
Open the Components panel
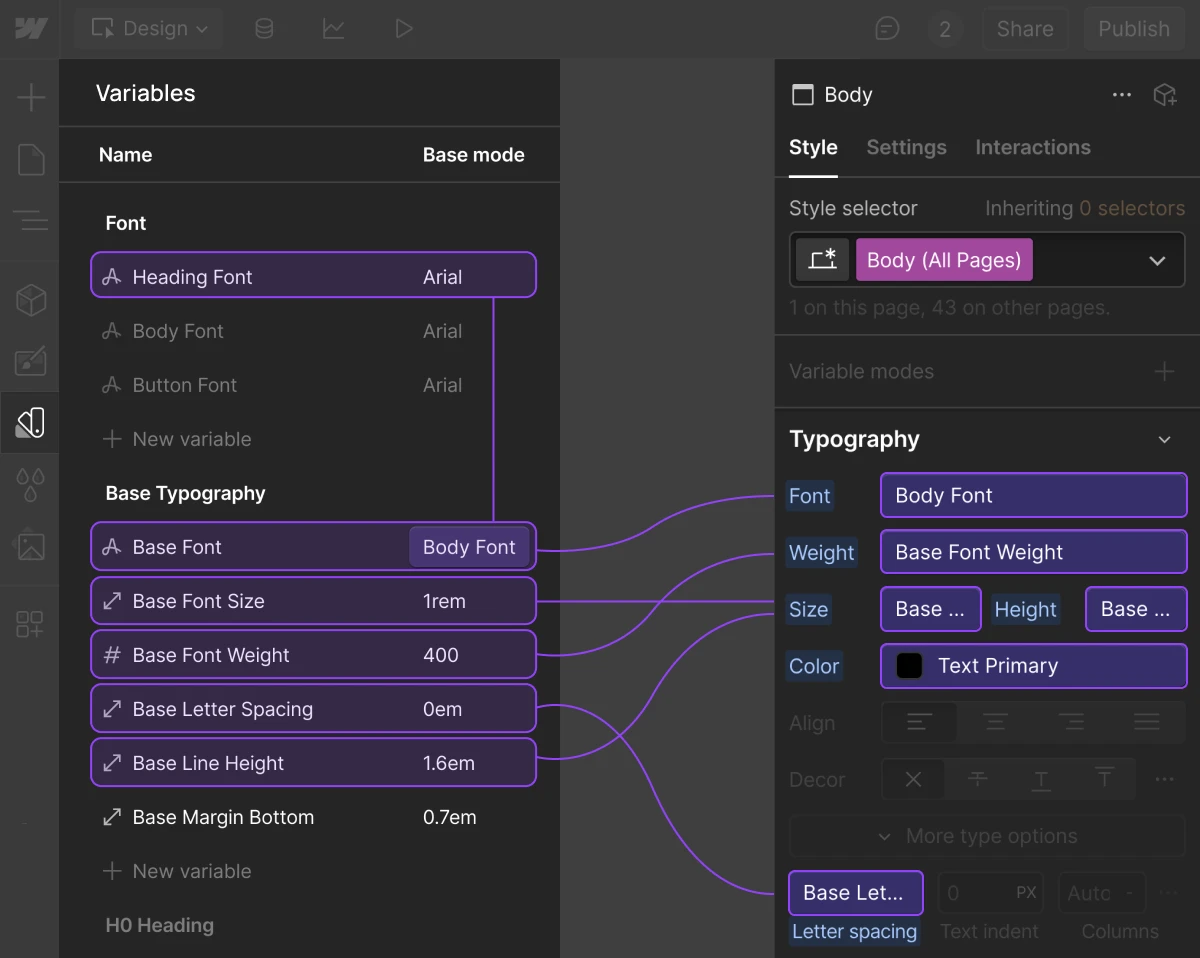[x=30, y=298]
